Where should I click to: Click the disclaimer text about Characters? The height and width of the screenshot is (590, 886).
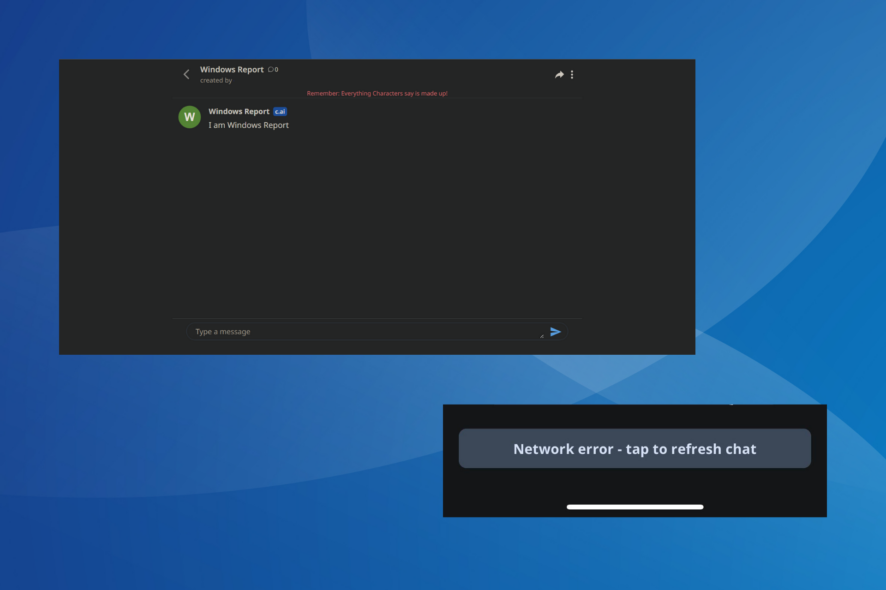click(x=378, y=92)
